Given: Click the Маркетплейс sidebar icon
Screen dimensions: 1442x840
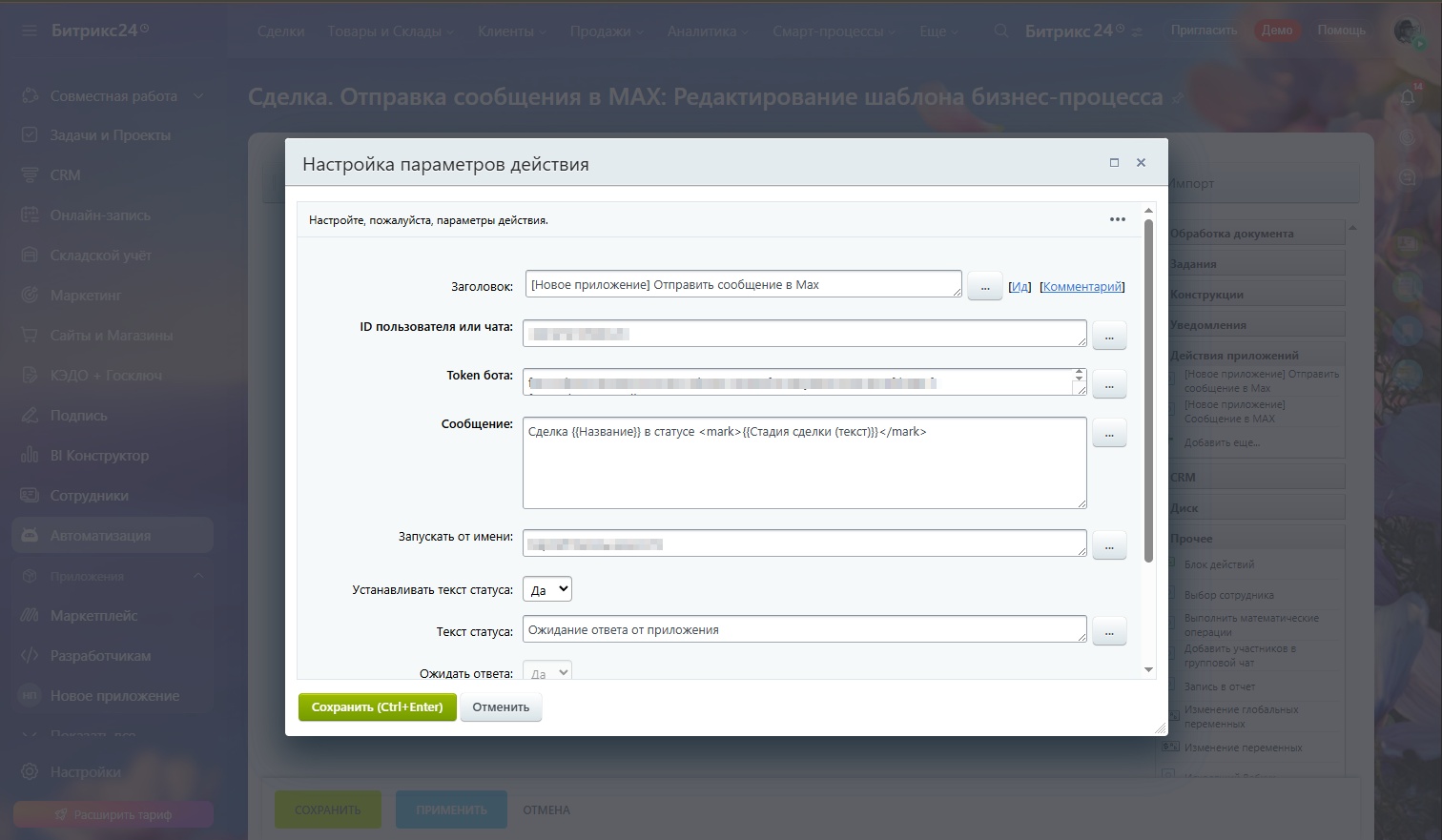Looking at the screenshot, I should [x=30, y=616].
